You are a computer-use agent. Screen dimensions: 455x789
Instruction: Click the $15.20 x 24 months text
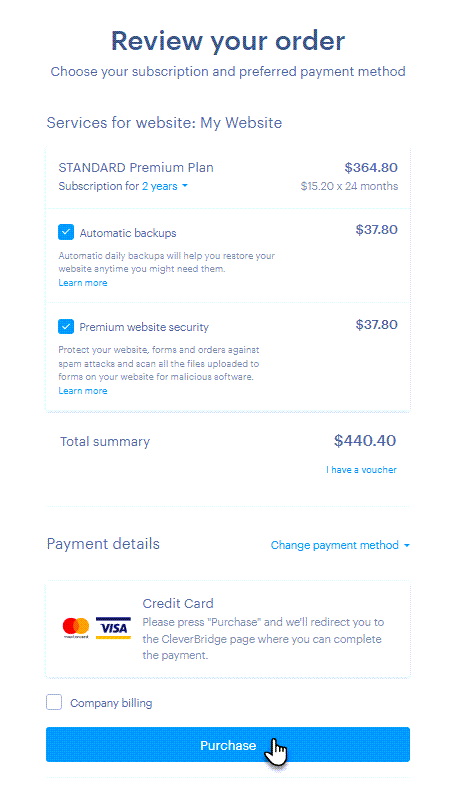[x=349, y=186]
